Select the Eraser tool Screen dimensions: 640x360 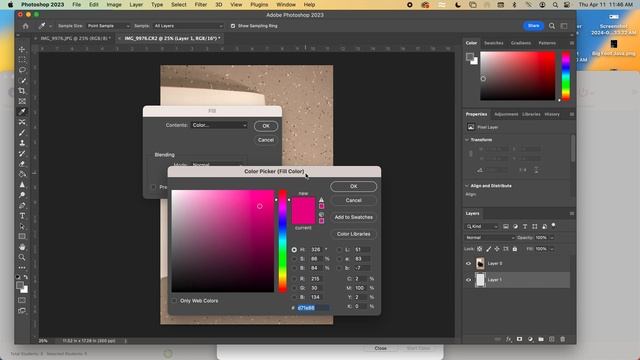click(x=22, y=164)
